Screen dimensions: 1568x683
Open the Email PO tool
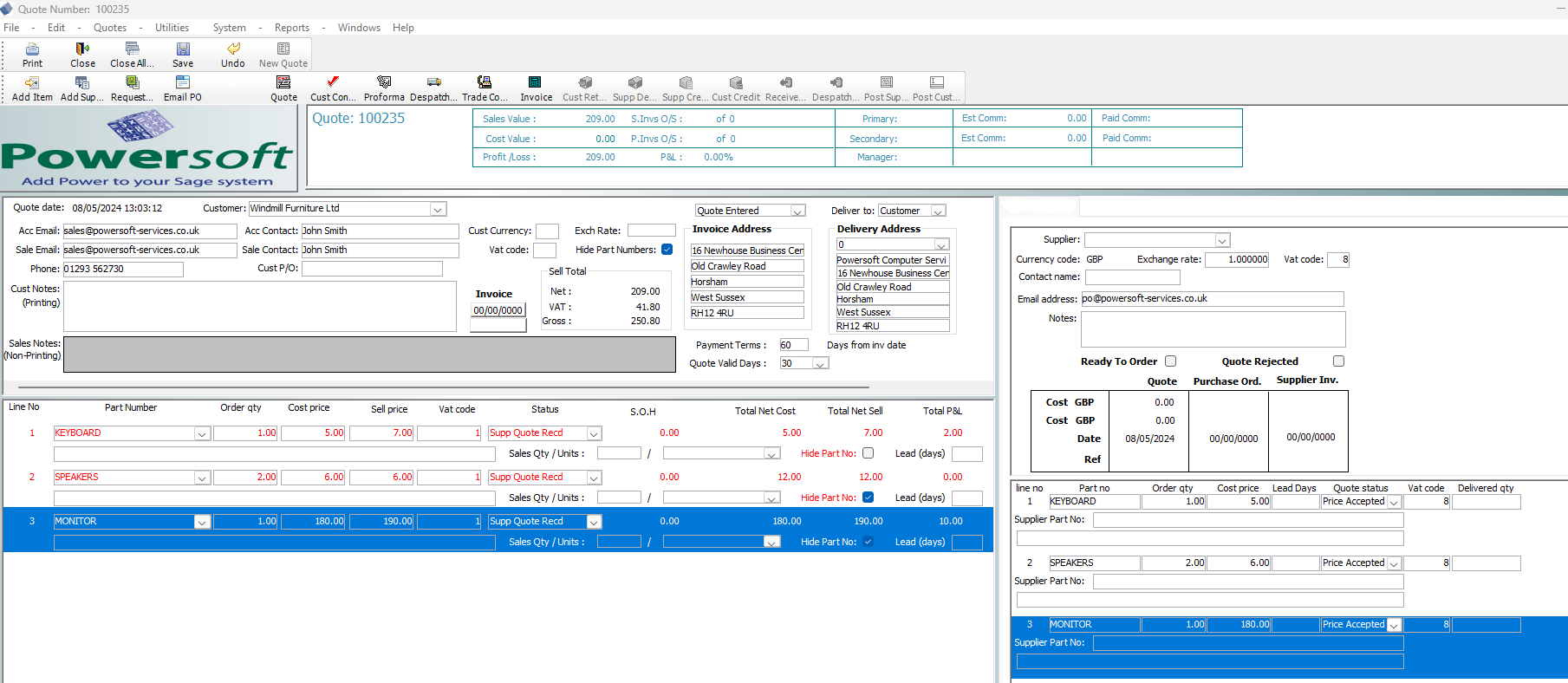click(182, 88)
